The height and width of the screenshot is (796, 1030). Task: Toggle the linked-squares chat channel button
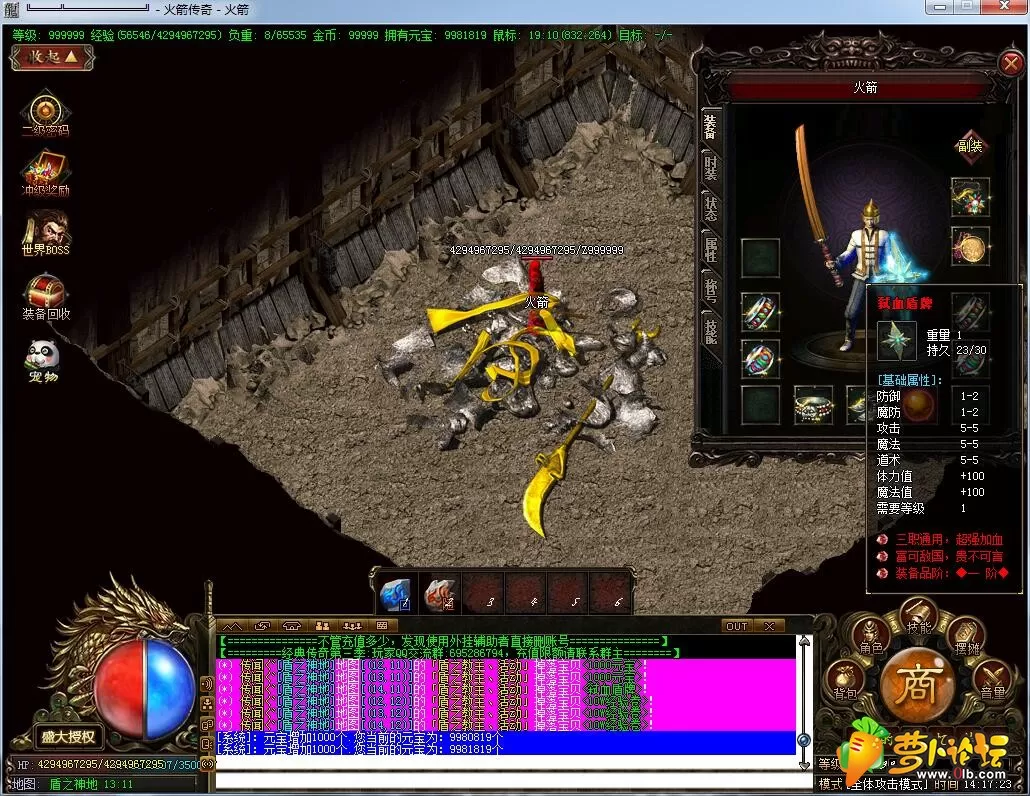click(x=208, y=724)
